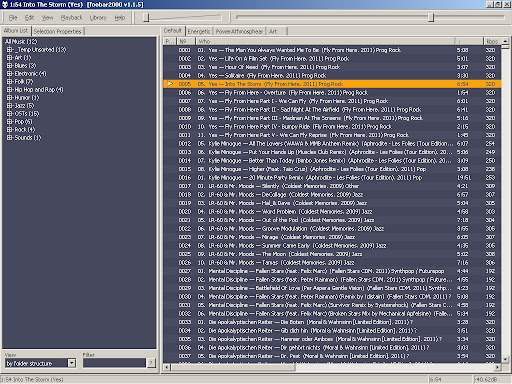Image resolution: width=512 pixels, height=384 pixels.
Task: Select the Art playlist tab
Action: (x=276, y=31)
